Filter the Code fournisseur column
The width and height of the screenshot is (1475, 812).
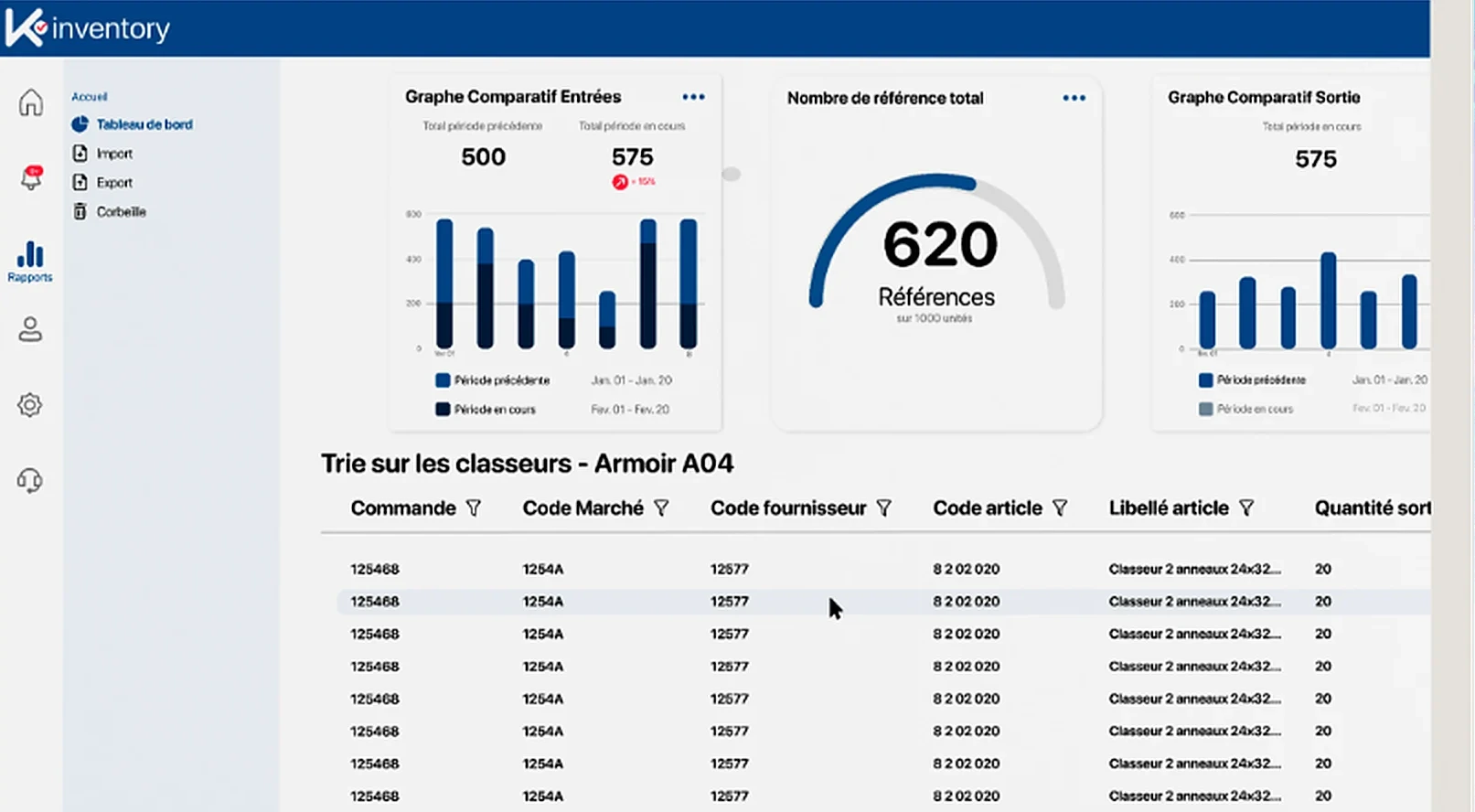click(884, 508)
